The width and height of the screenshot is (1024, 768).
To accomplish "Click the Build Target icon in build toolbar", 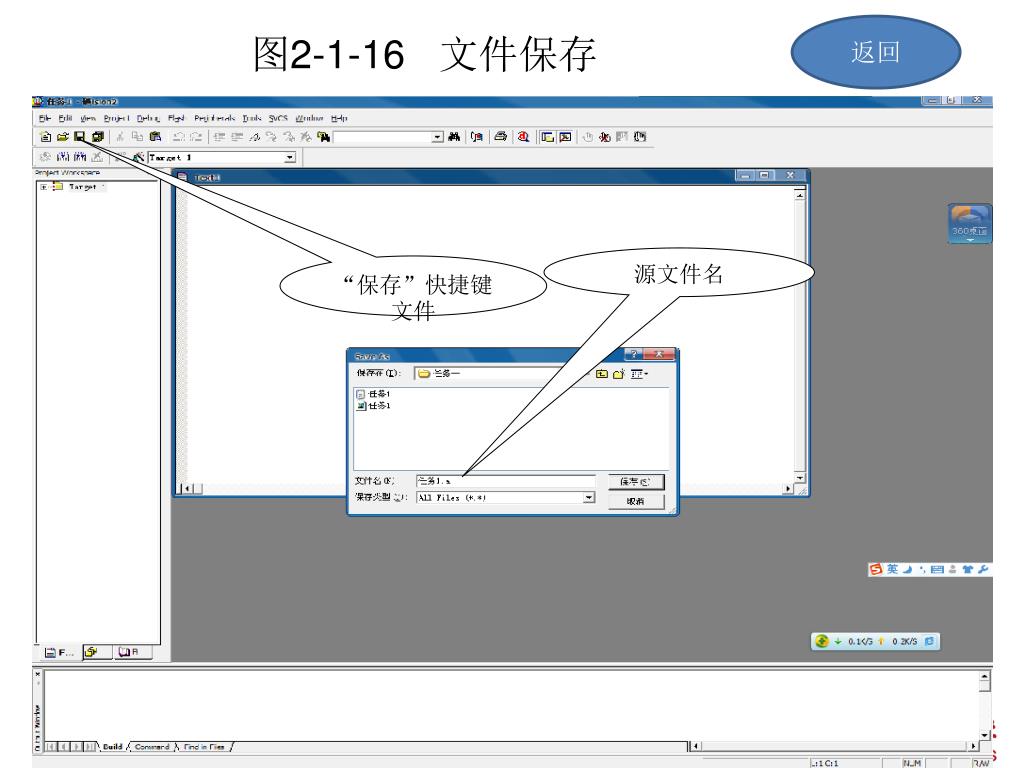I will (63, 157).
